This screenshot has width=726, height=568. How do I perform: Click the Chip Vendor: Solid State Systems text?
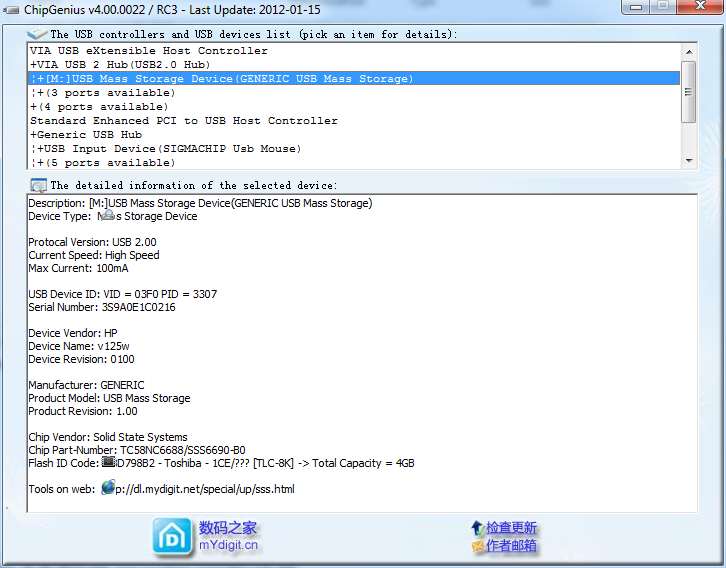[108, 437]
